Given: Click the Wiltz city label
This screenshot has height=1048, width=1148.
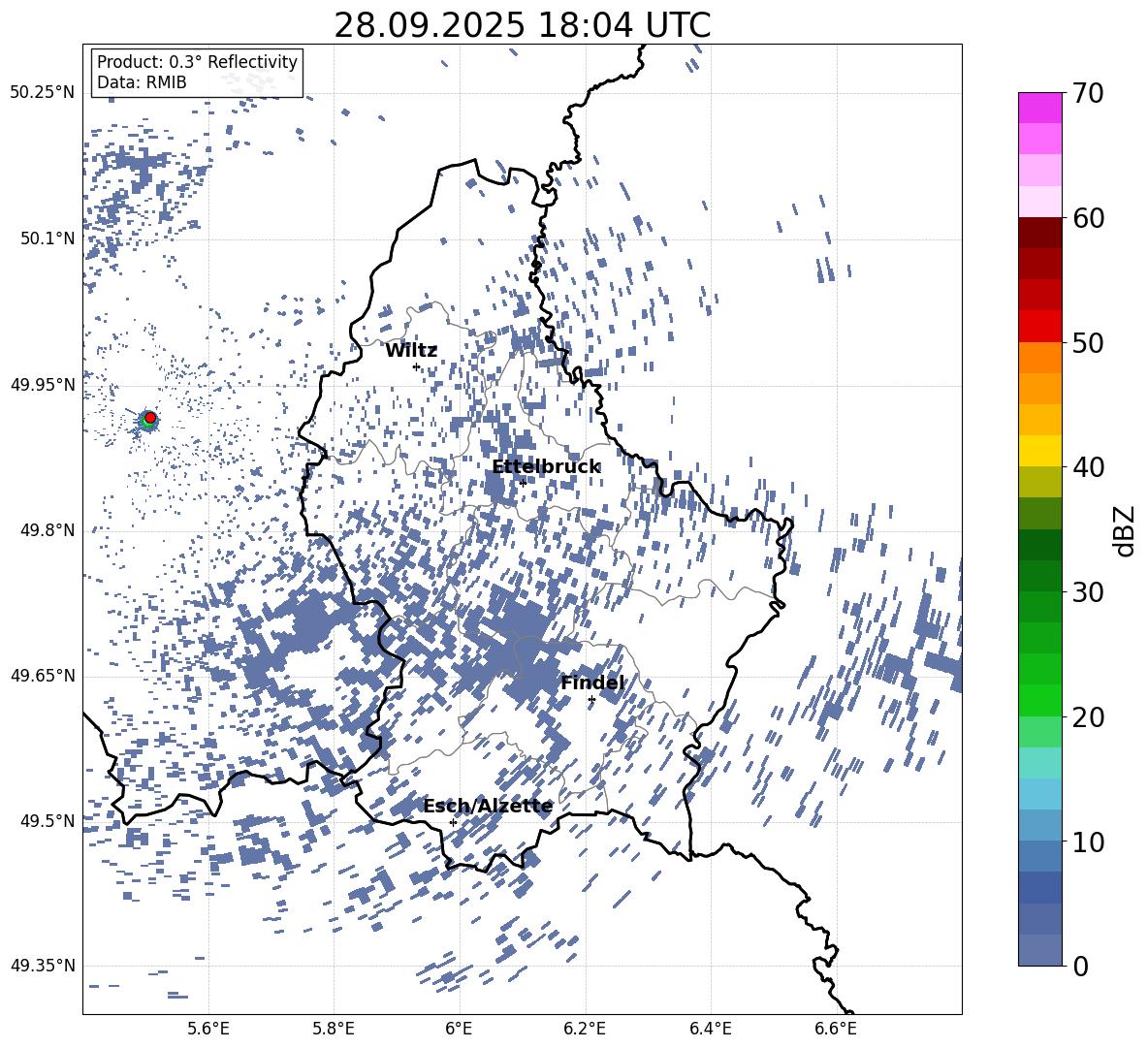Looking at the screenshot, I should pyautogui.click(x=411, y=351).
